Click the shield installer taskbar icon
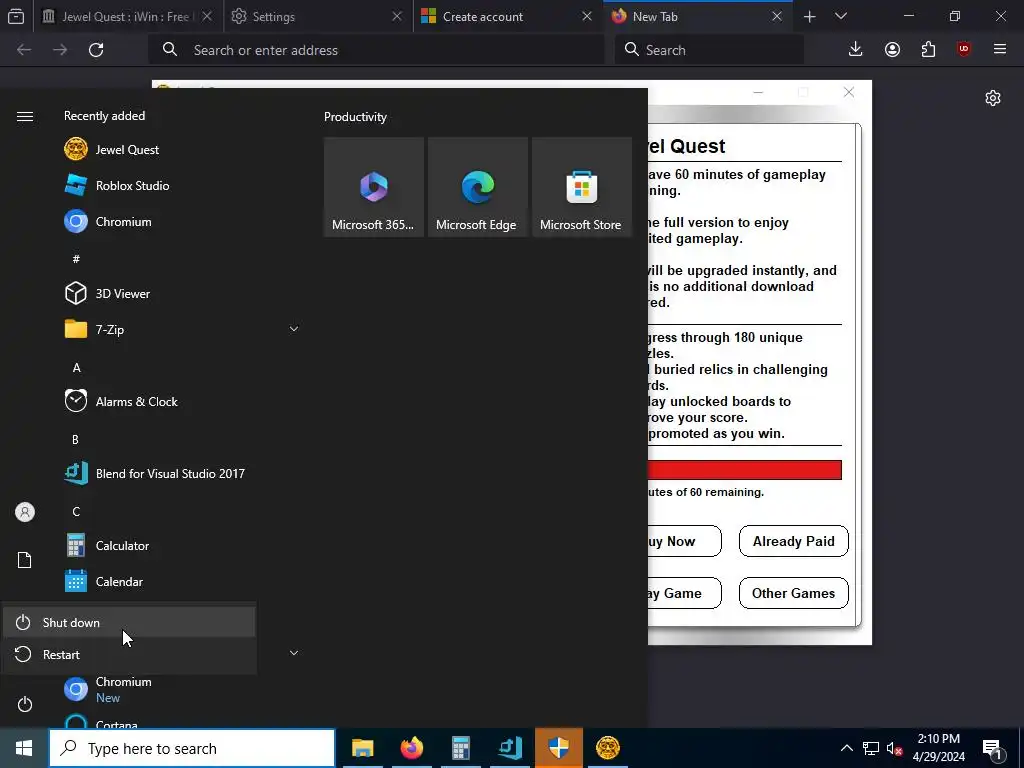 point(558,748)
